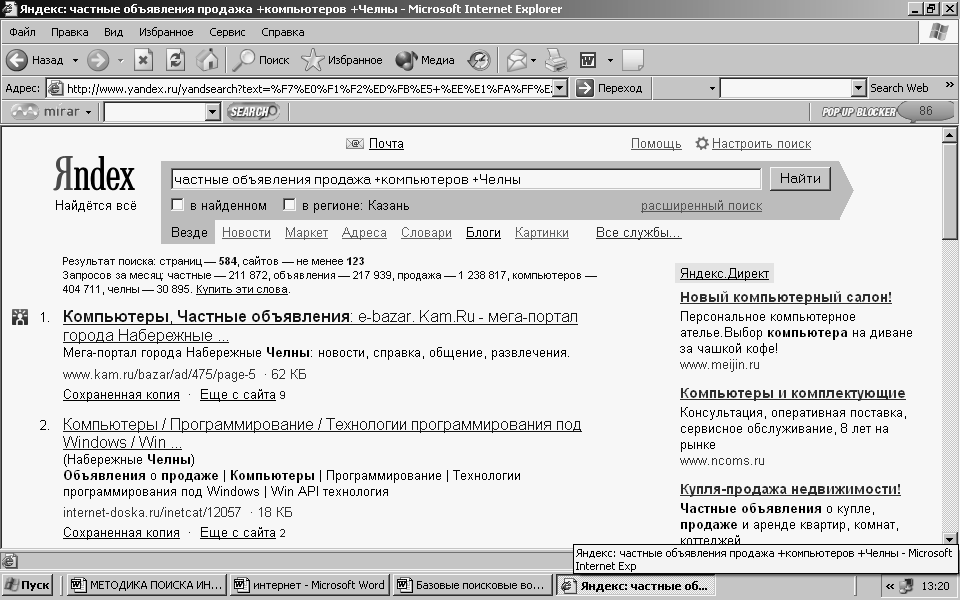Click the page icon in address bar

[x=55, y=88]
